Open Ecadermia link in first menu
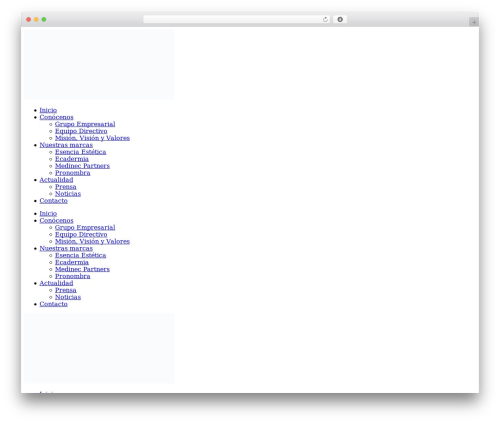 tap(72, 159)
